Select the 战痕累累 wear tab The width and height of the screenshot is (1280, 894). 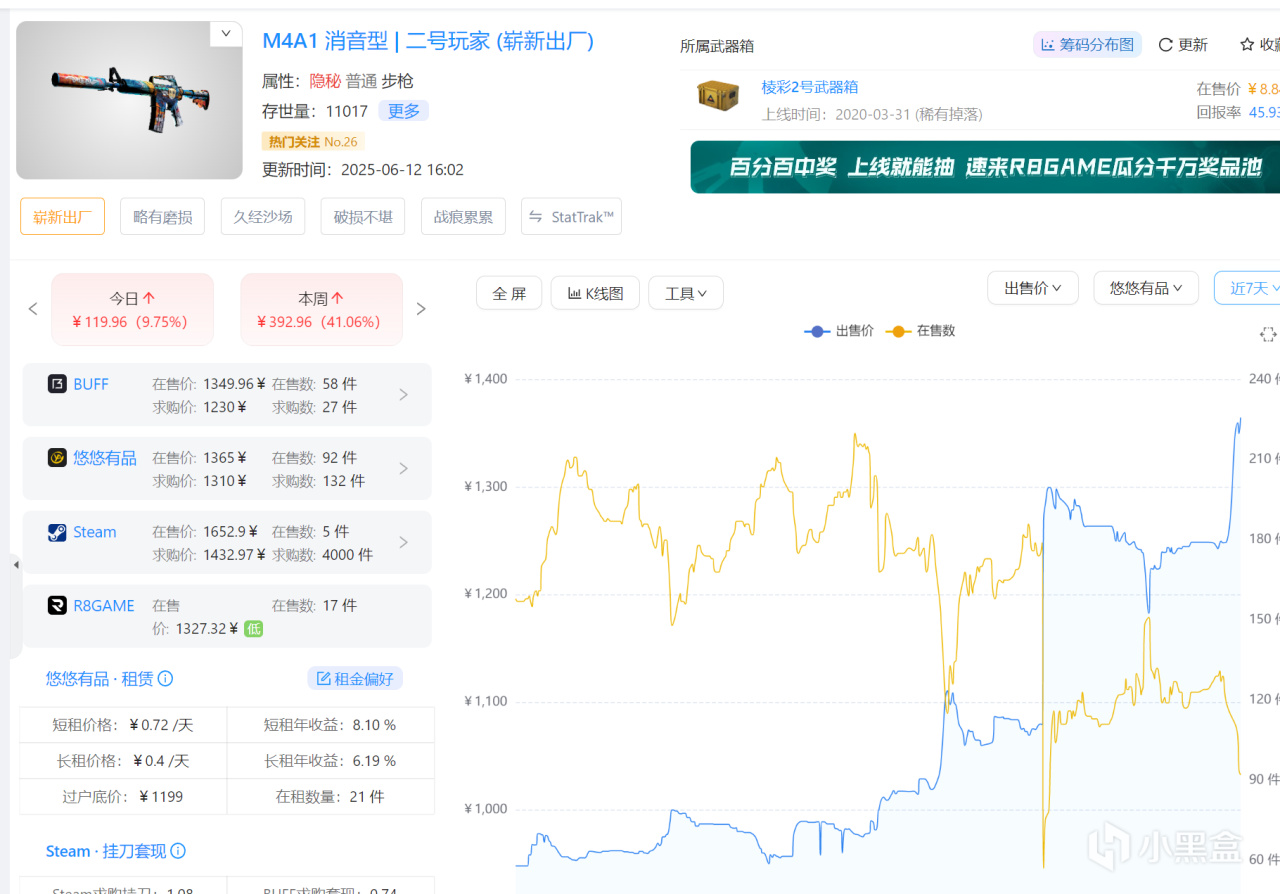coord(463,216)
